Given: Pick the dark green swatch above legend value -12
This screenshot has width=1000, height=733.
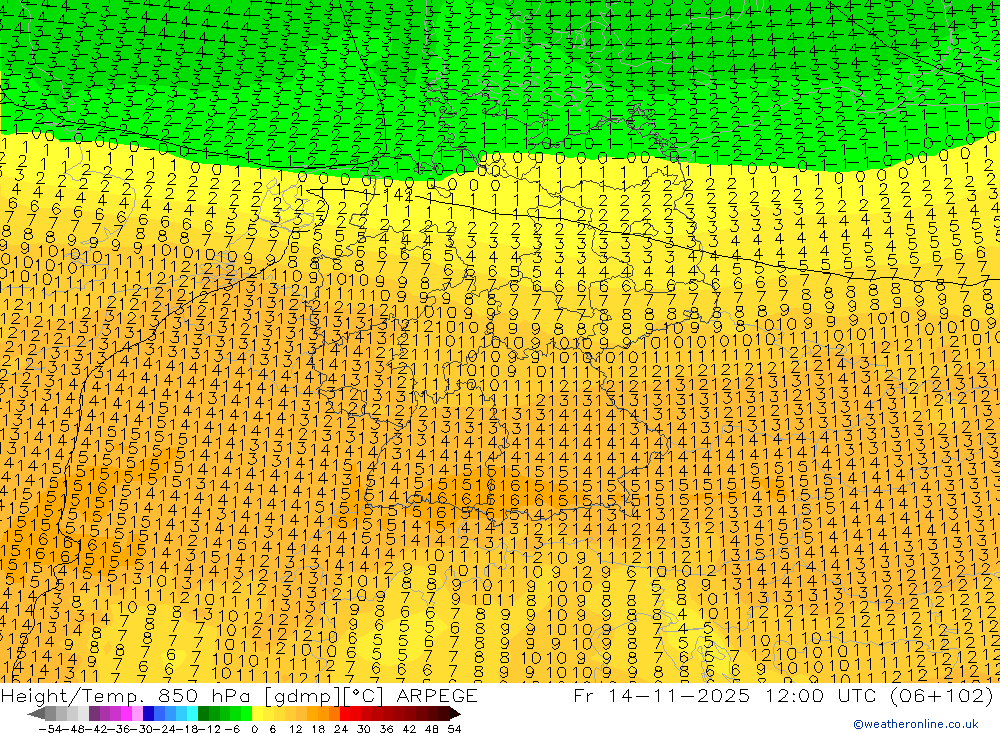Looking at the screenshot, I should point(203,714).
